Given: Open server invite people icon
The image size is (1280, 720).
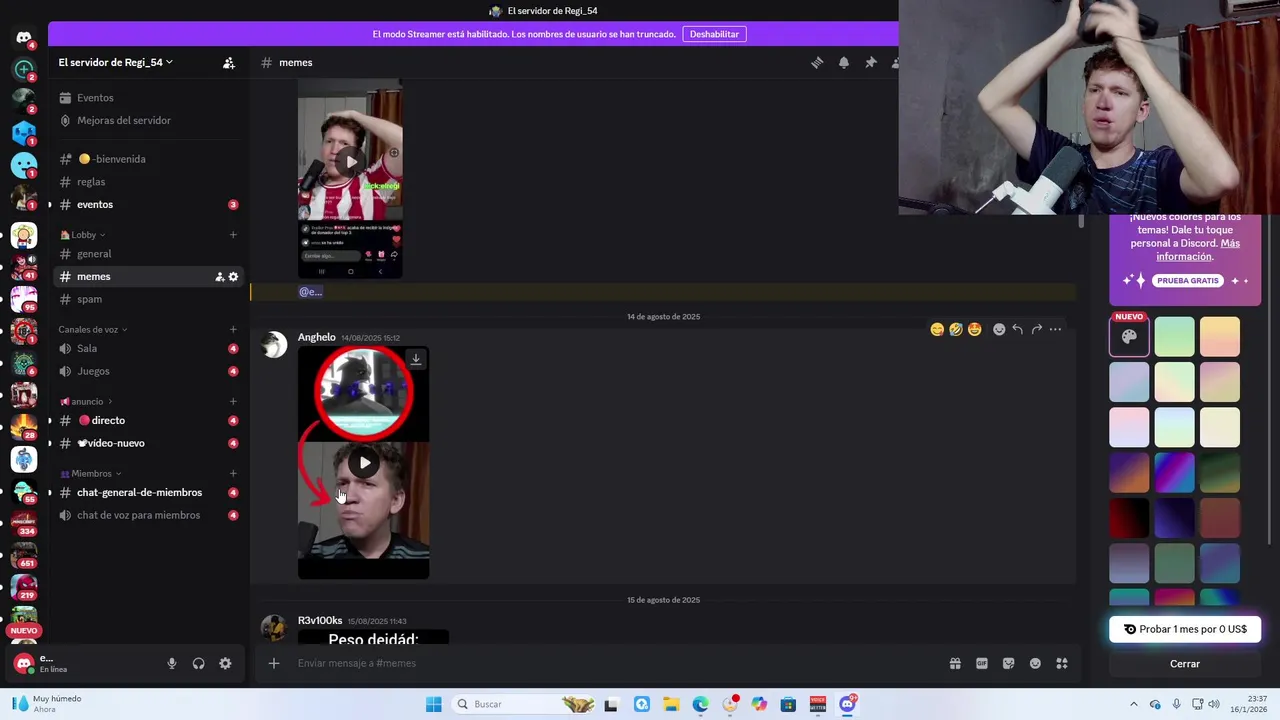Looking at the screenshot, I should [229, 62].
